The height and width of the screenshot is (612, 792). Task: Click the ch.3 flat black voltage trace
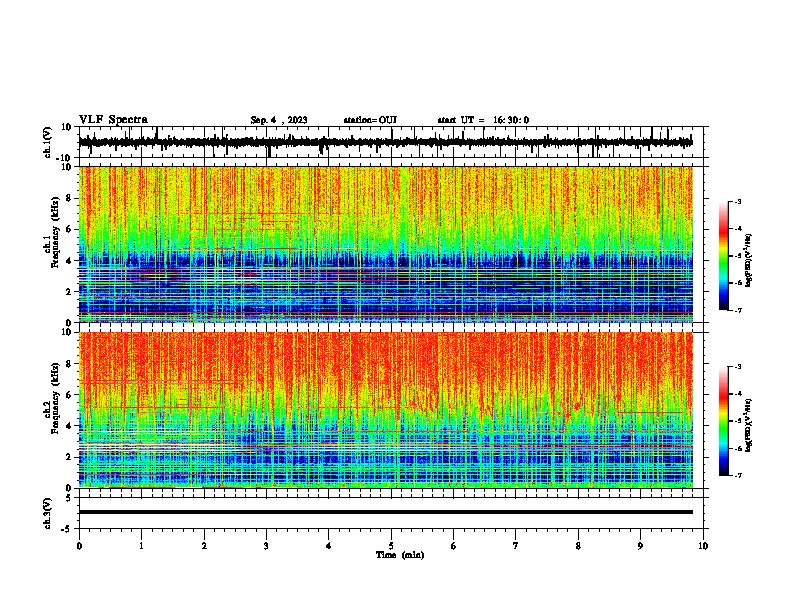pyautogui.click(x=385, y=512)
